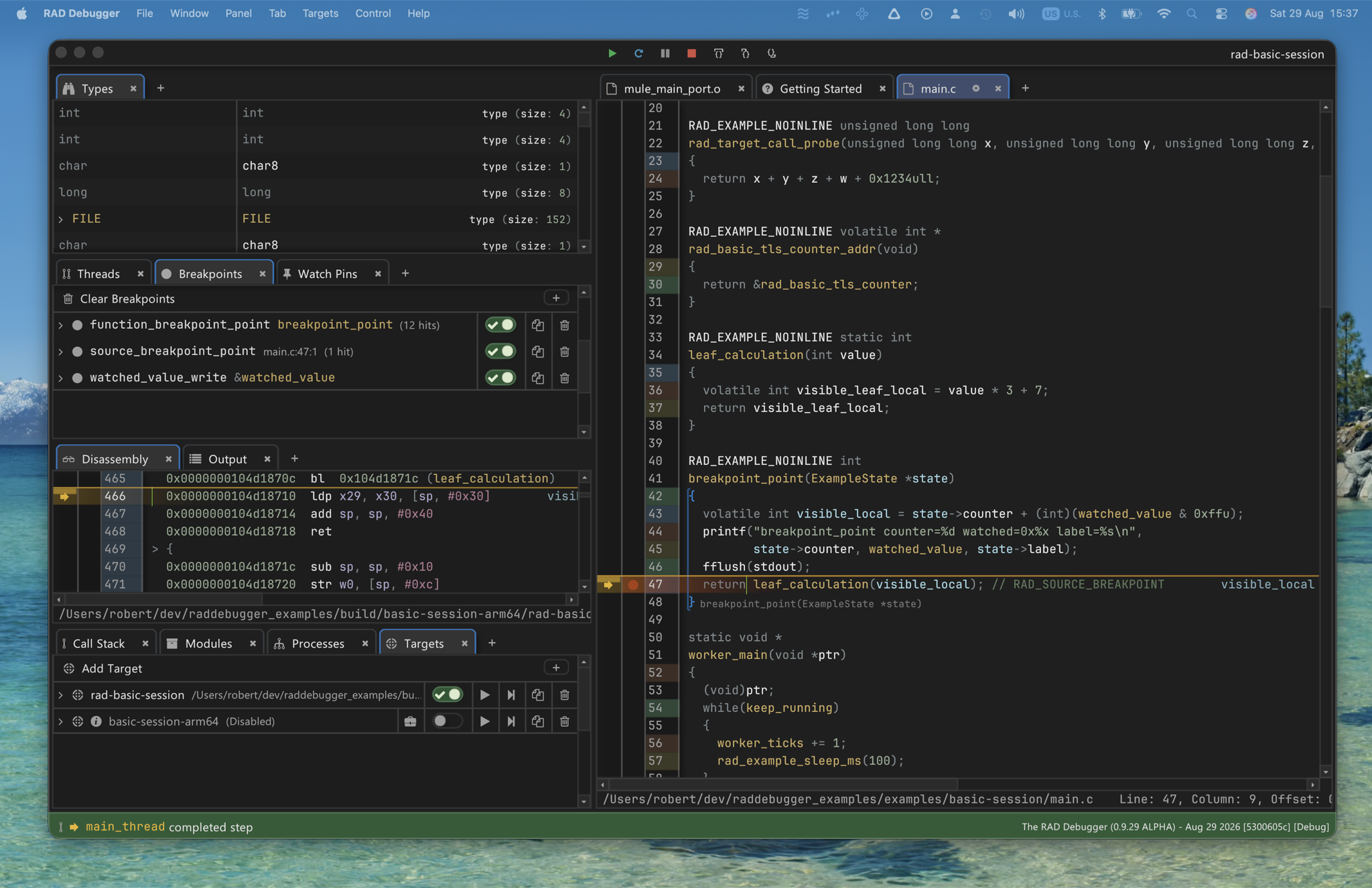Launch the basic-session-arm64 target
The image size is (1372, 888).
[484, 721]
